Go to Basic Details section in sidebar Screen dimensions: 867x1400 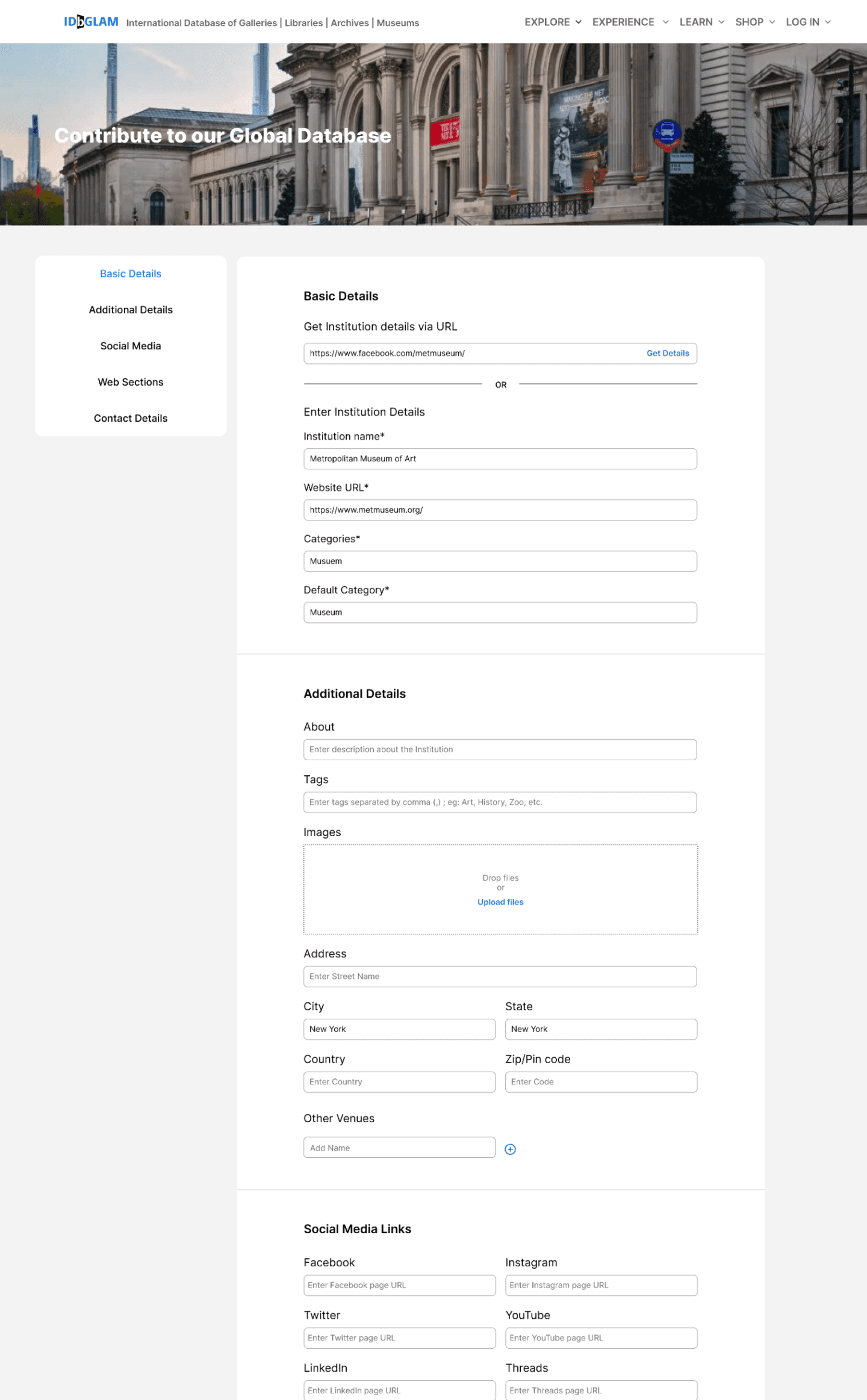pos(131,273)
